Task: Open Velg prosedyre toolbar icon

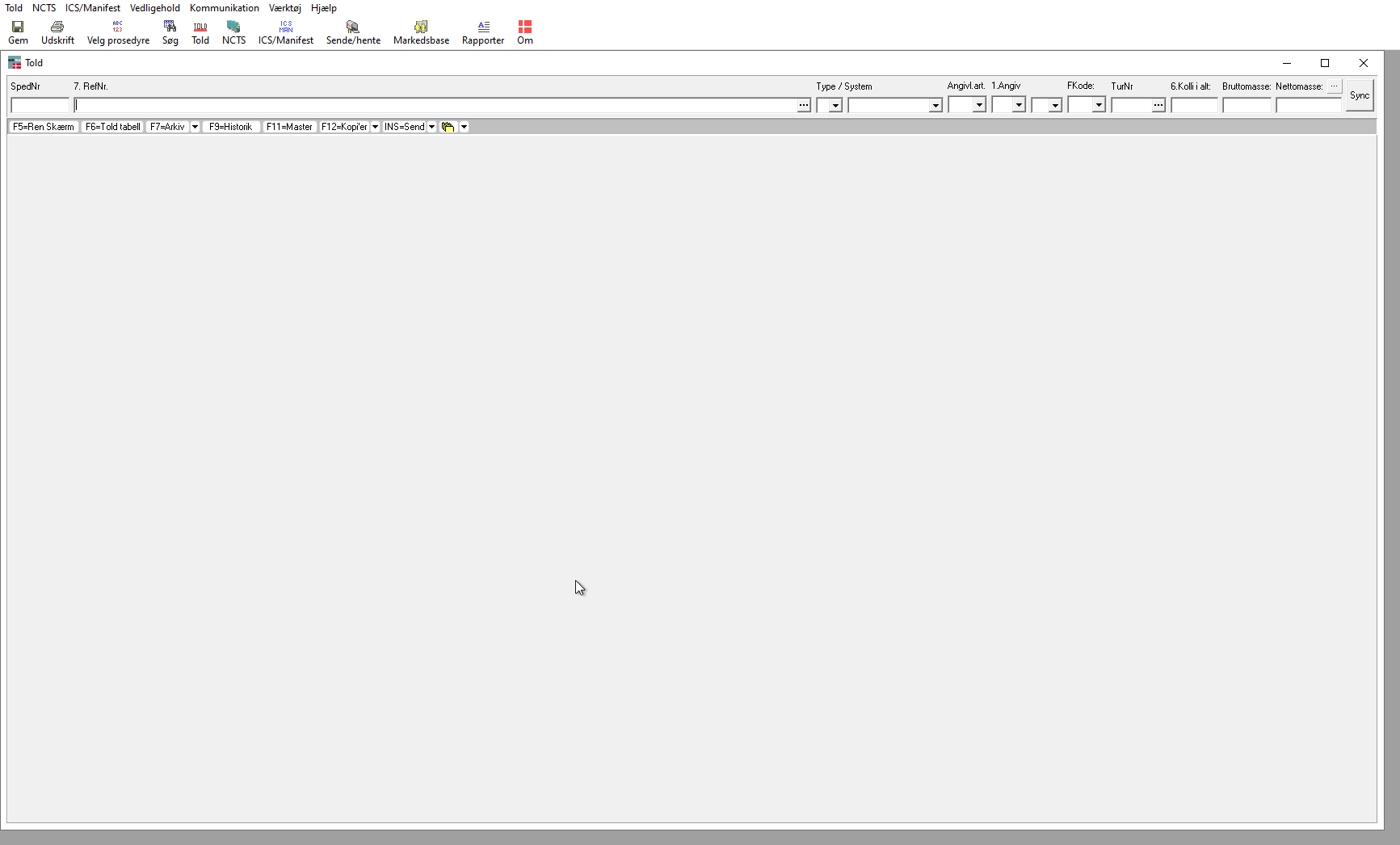Action: pos(118,27)
